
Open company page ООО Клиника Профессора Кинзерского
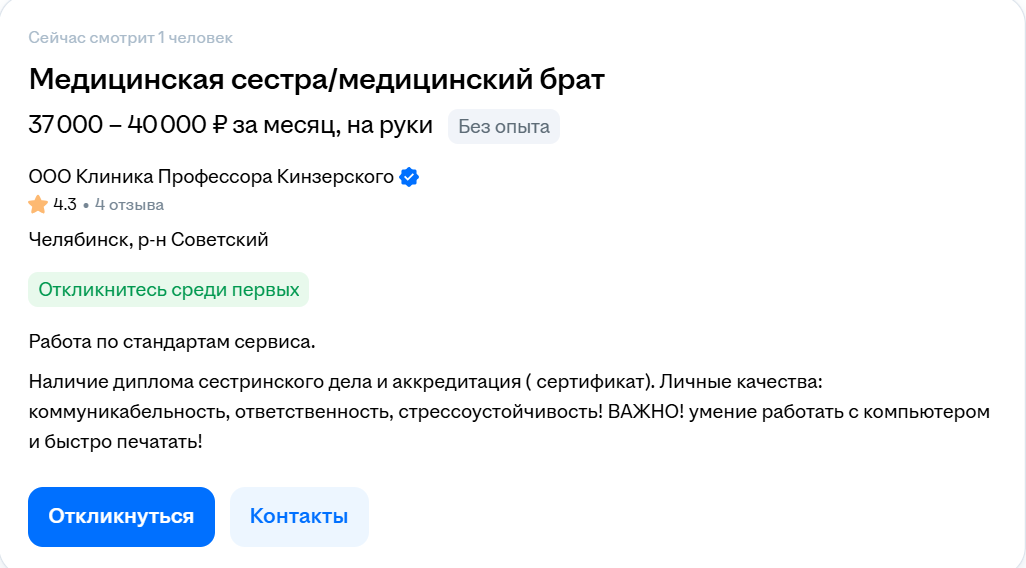(211, 178)
